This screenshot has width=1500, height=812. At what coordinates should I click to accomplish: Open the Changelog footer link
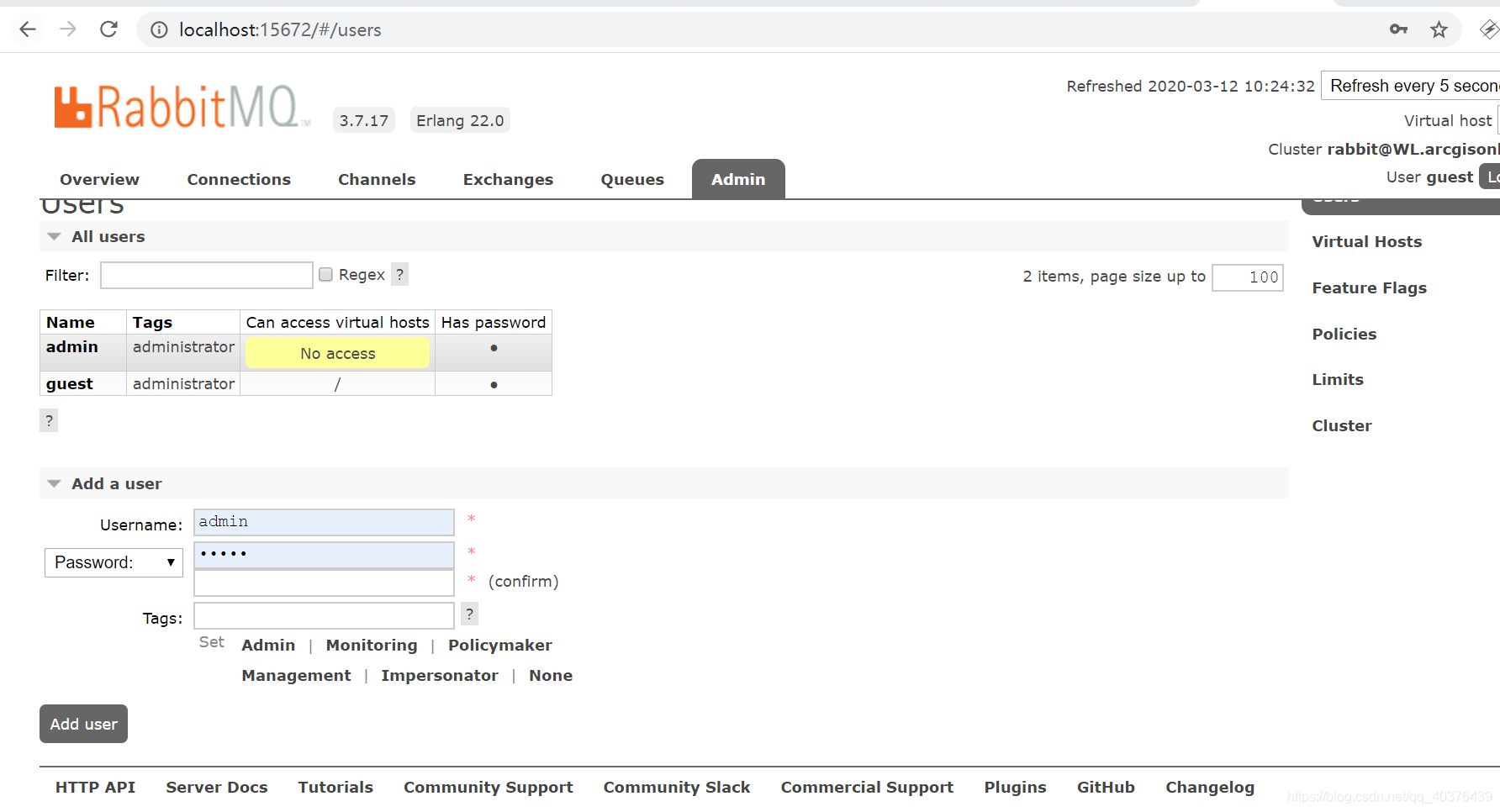(x=1210, y=787)
